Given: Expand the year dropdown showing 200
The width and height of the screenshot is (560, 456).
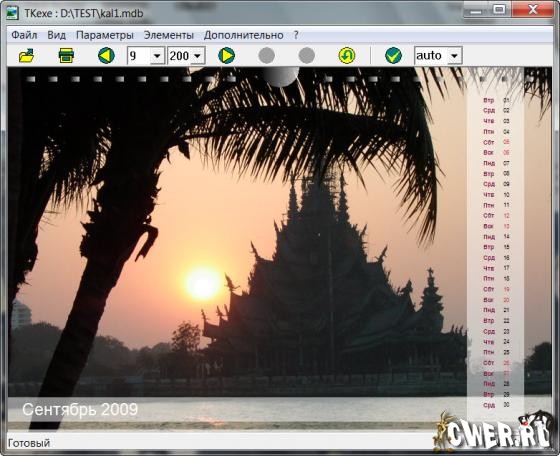Looking at the screenshot, I should [x=197, y=56].
